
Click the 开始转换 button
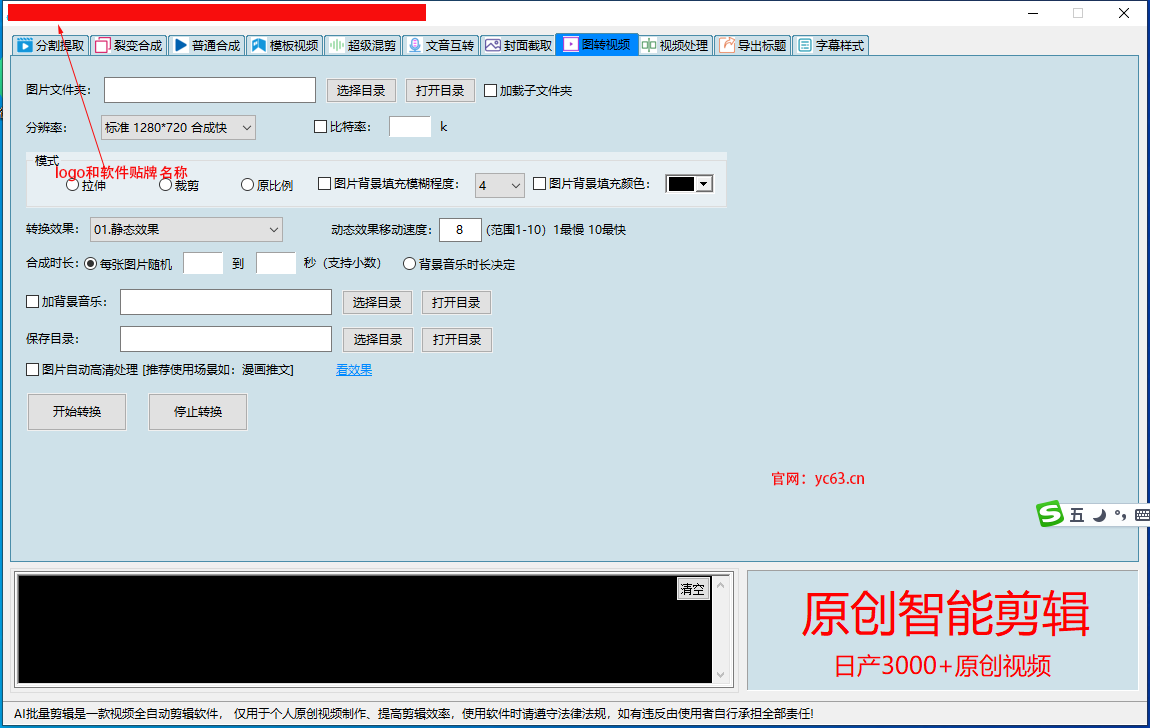77,411
